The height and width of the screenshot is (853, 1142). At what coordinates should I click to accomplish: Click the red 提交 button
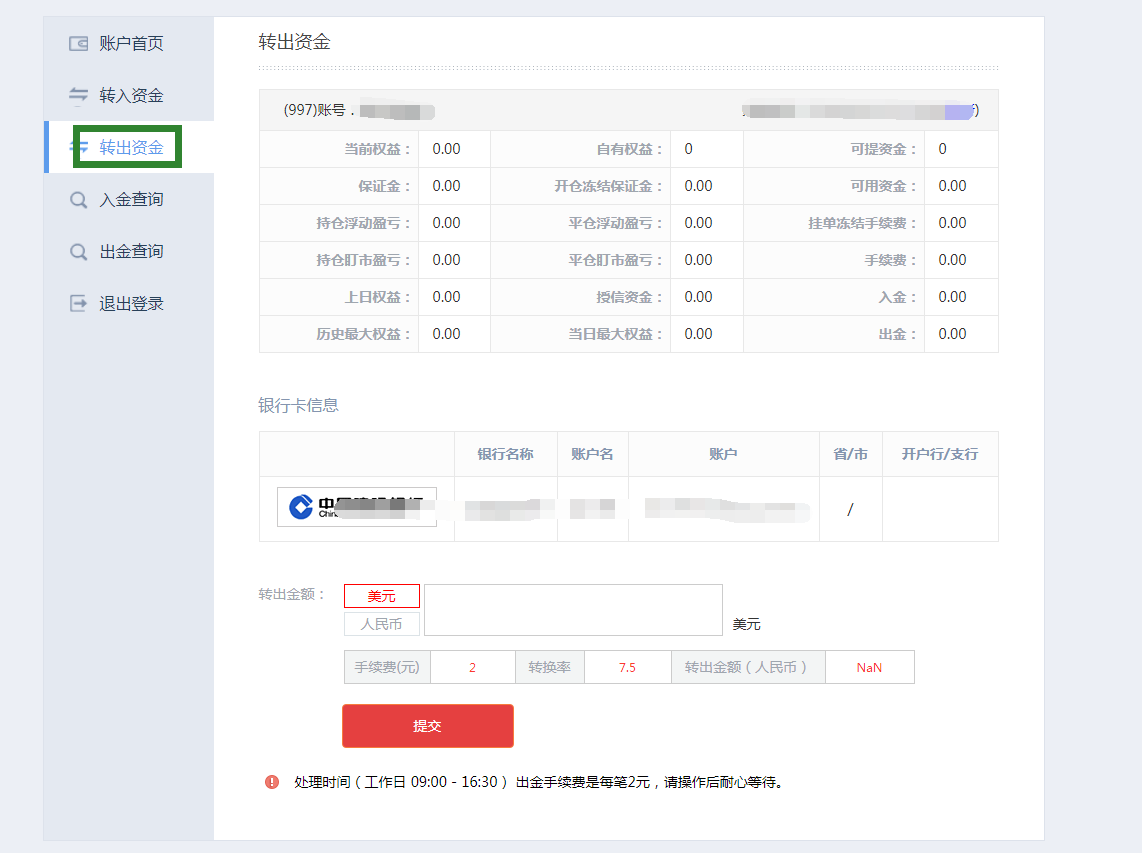(428, 726)
